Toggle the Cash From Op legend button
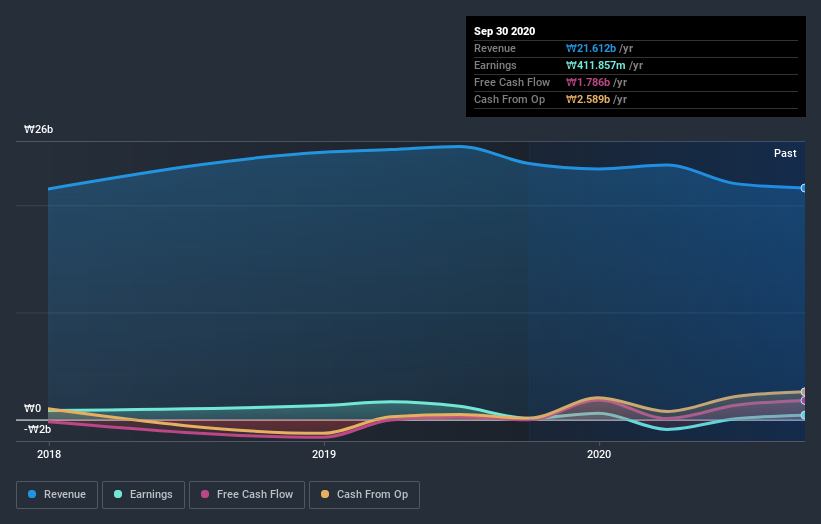 click(x=364, y=495)
